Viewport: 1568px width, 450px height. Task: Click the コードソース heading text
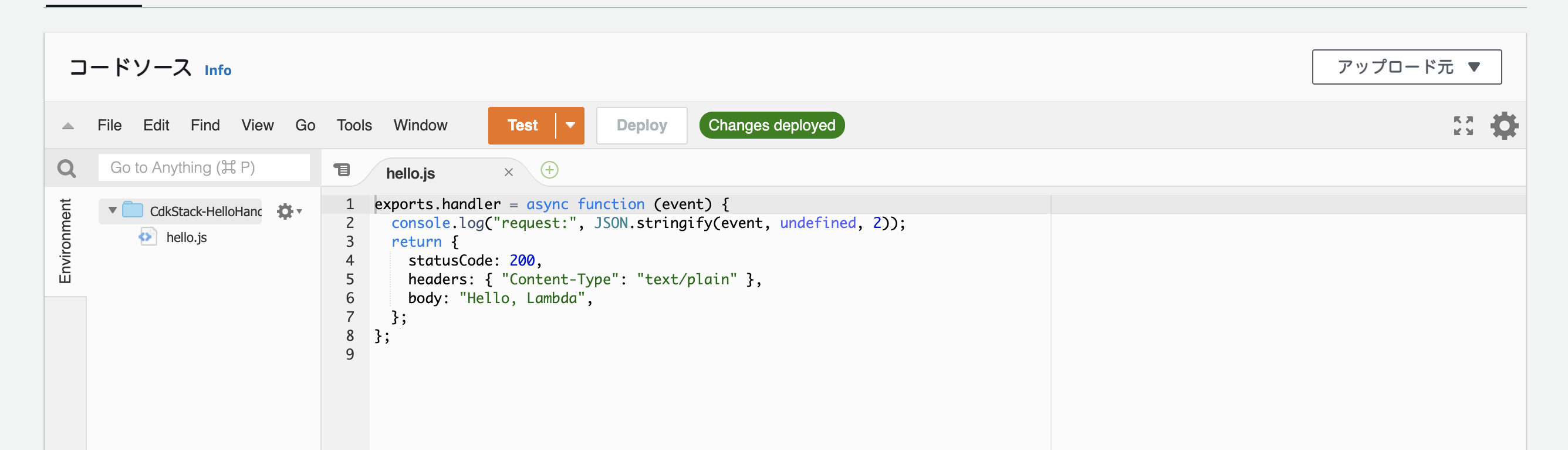coord(131,67)
